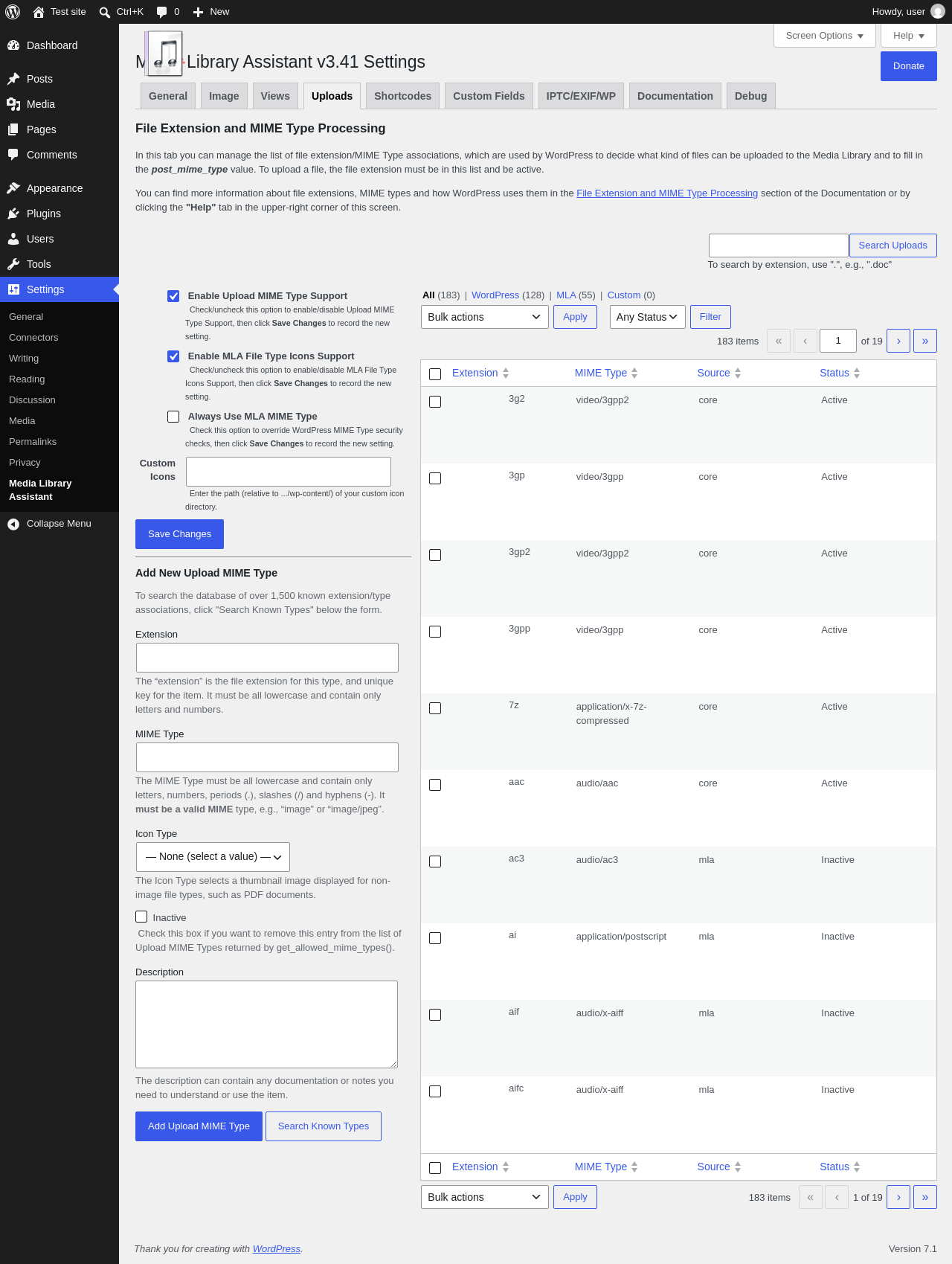The image size is (952, 1264).
Task: Jump to last page using bottom double-arrow
Action: [x=925, y=1197]
